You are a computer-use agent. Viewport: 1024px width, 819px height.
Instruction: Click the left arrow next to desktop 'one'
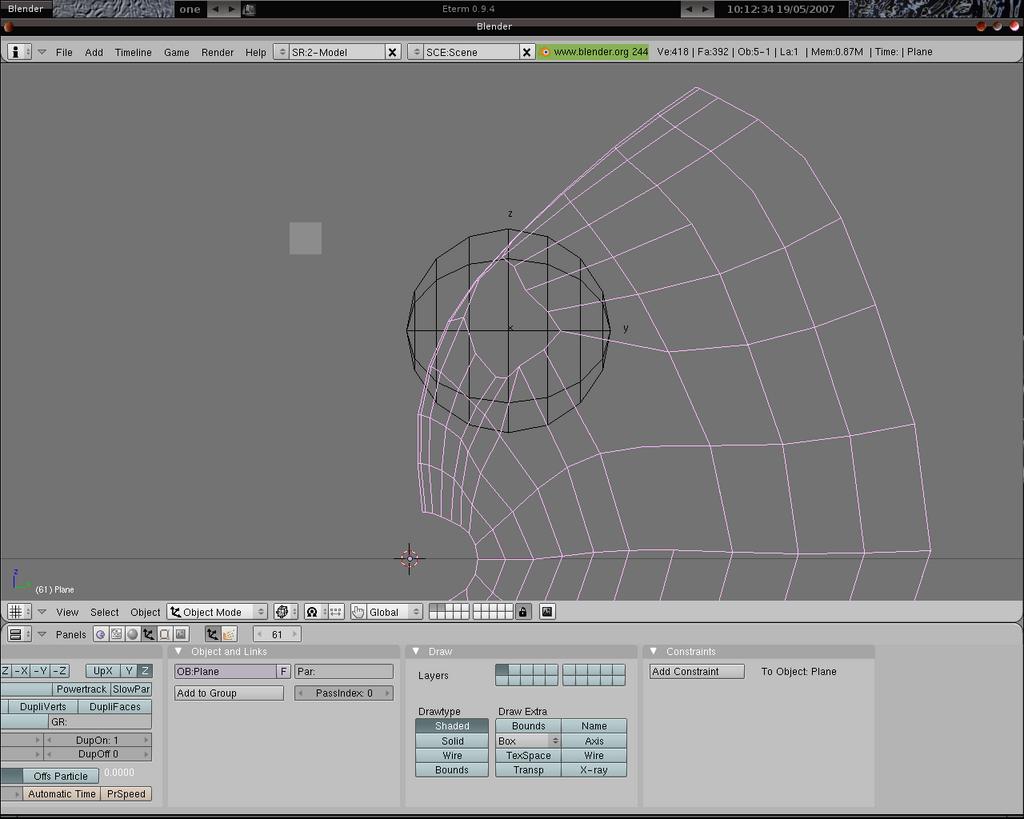pyautogui.click(x=216, y=9)
